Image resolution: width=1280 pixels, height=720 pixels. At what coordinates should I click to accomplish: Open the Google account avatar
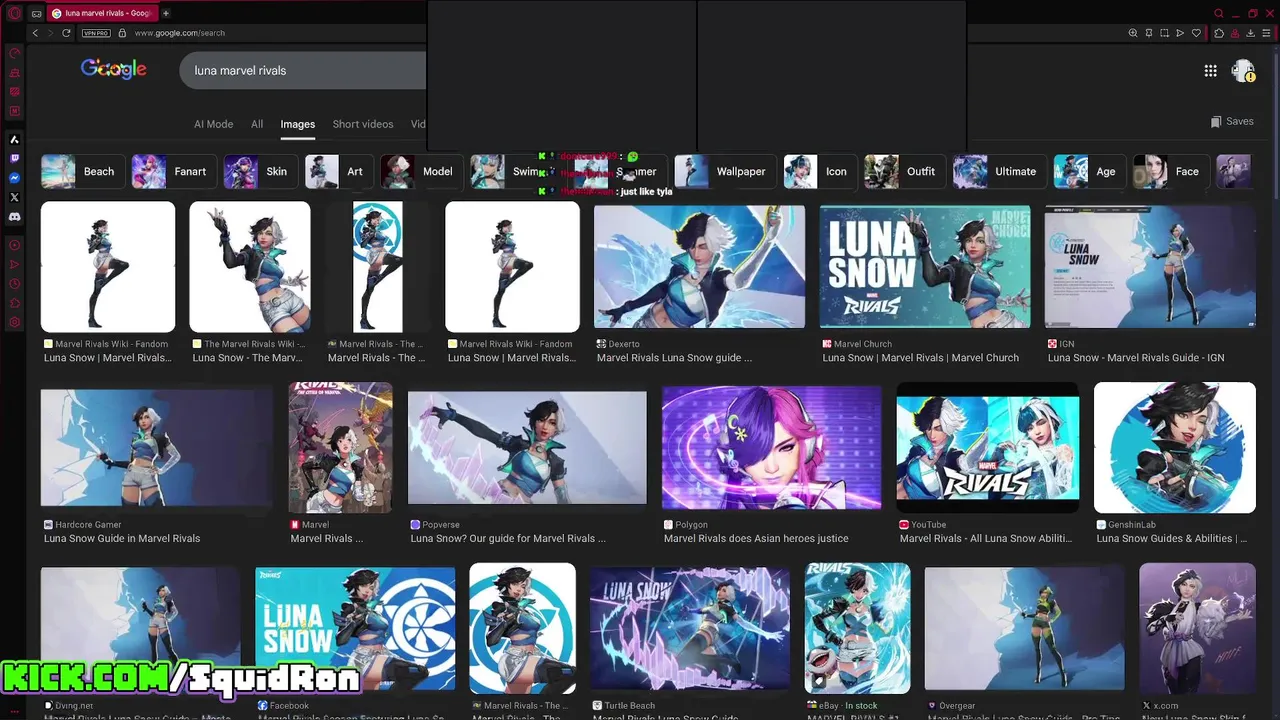(1243, 70)
